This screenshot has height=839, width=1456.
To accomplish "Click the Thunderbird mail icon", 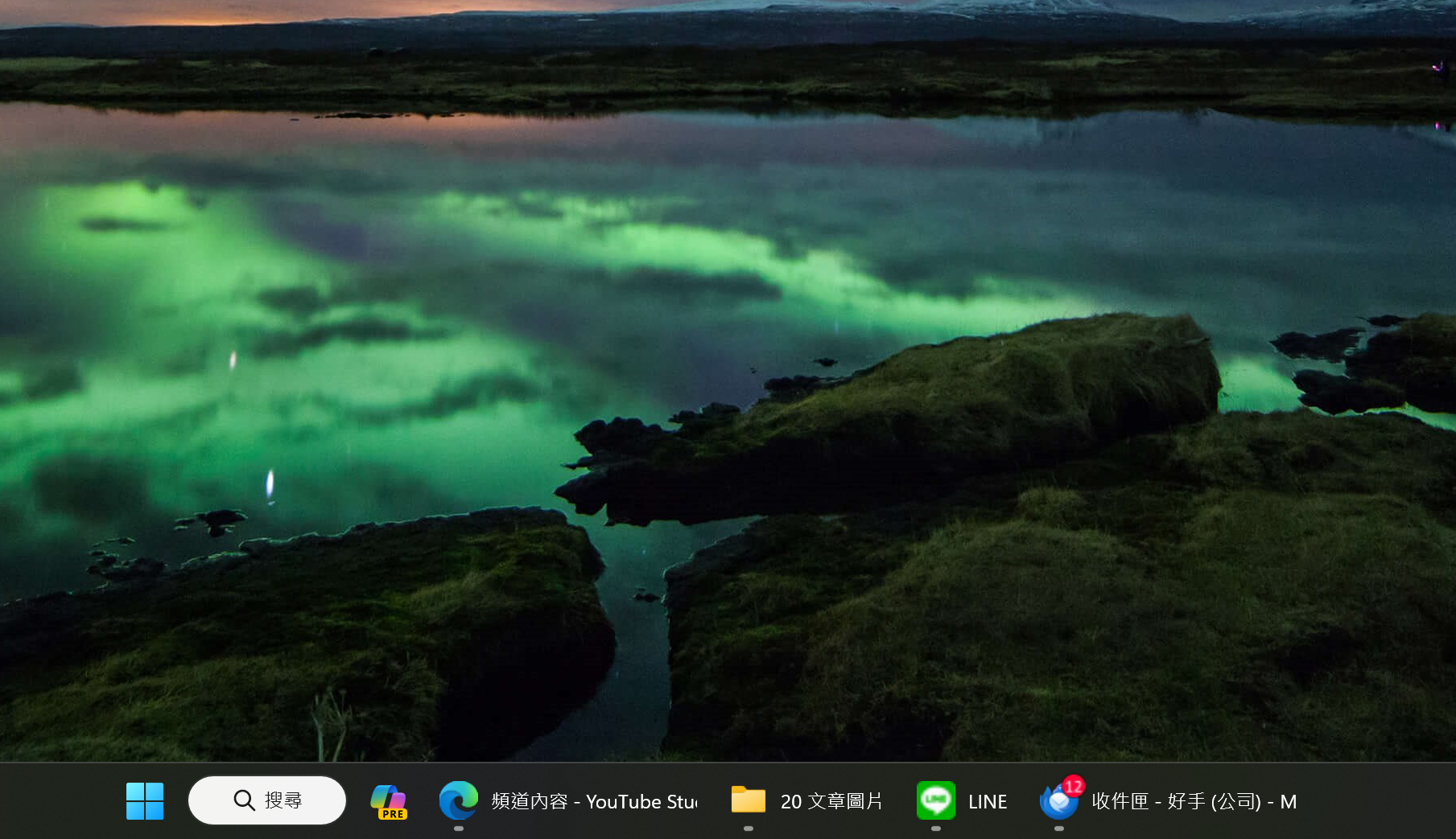I will point(1058,803).
